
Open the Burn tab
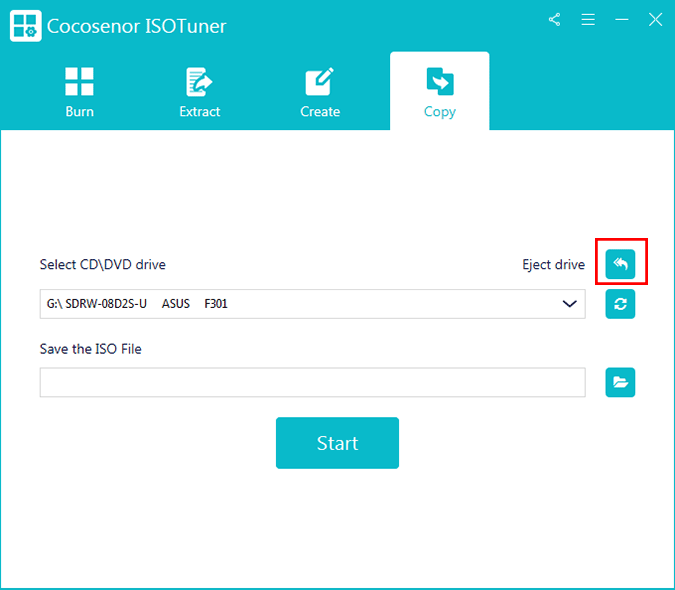[79, 92]
